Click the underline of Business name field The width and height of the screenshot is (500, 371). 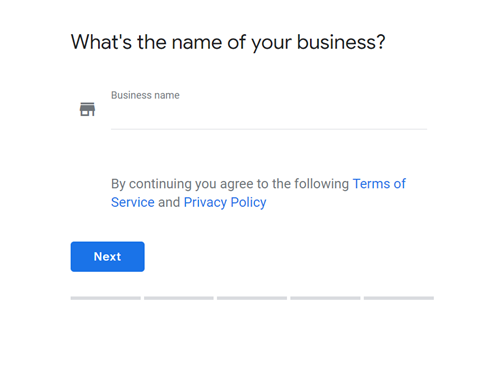click(x=269, y=129)
